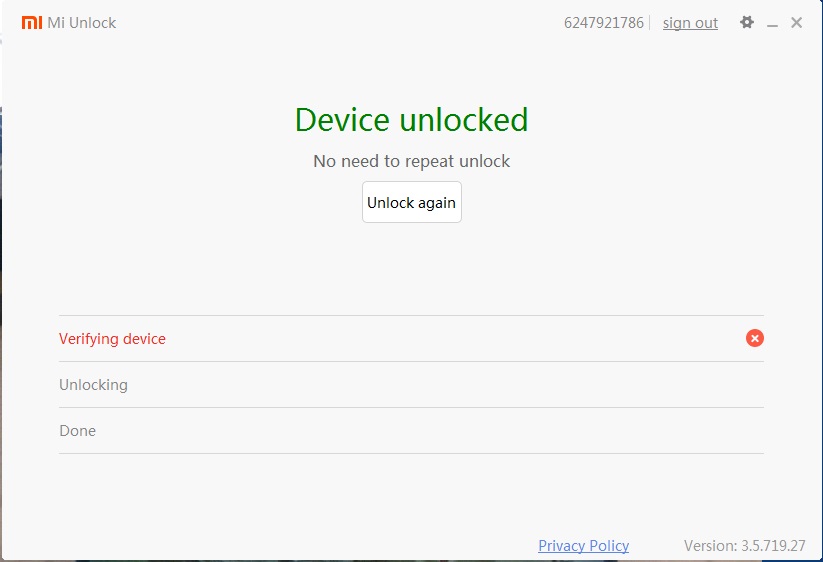The image size is (823, 562).
Task: Select the Done step row
Action: 77,431
